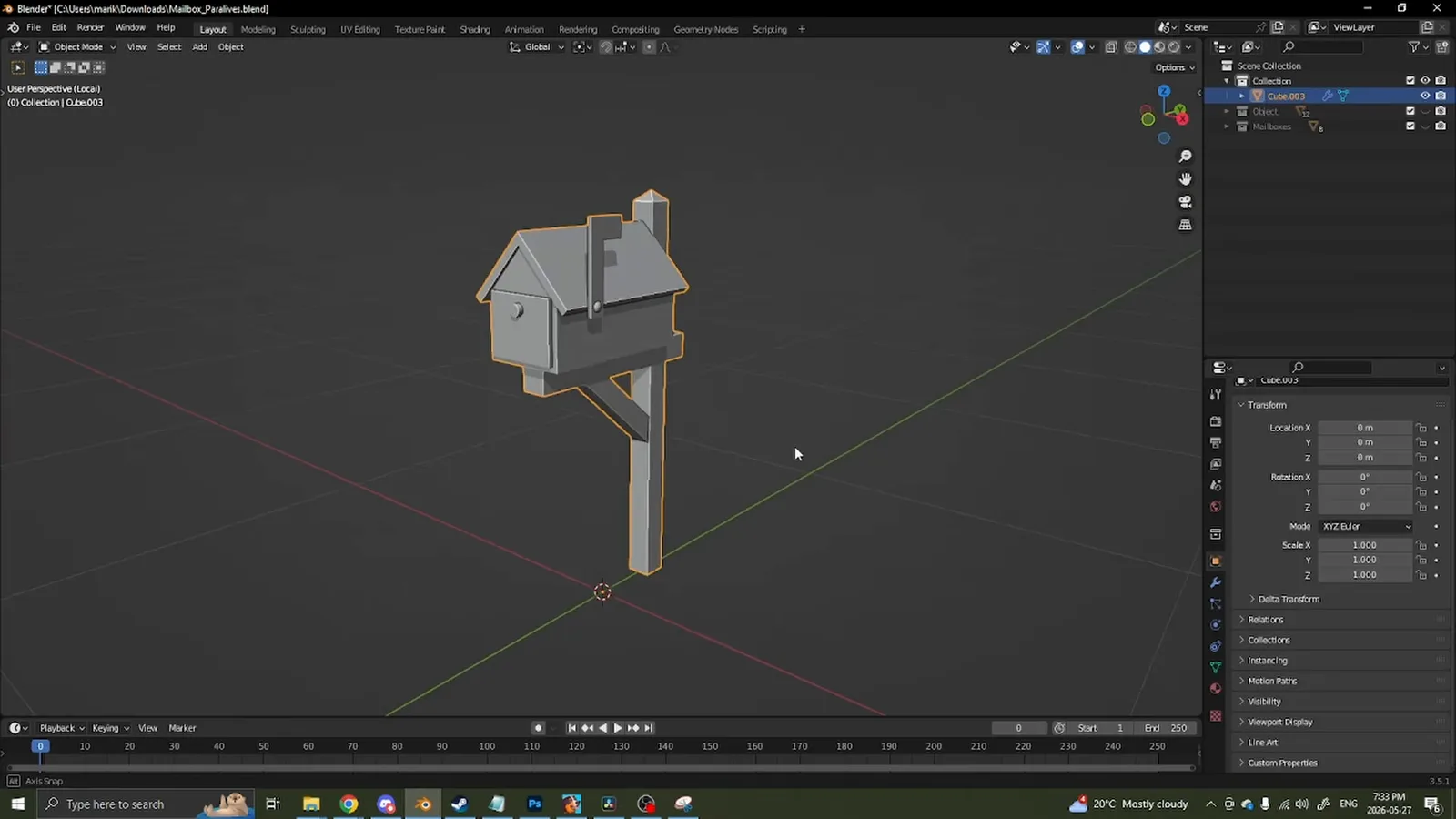The image size is (1456, 819).
Task: Open the Global orientation dropdown
Action: click(x=537, y=47)
